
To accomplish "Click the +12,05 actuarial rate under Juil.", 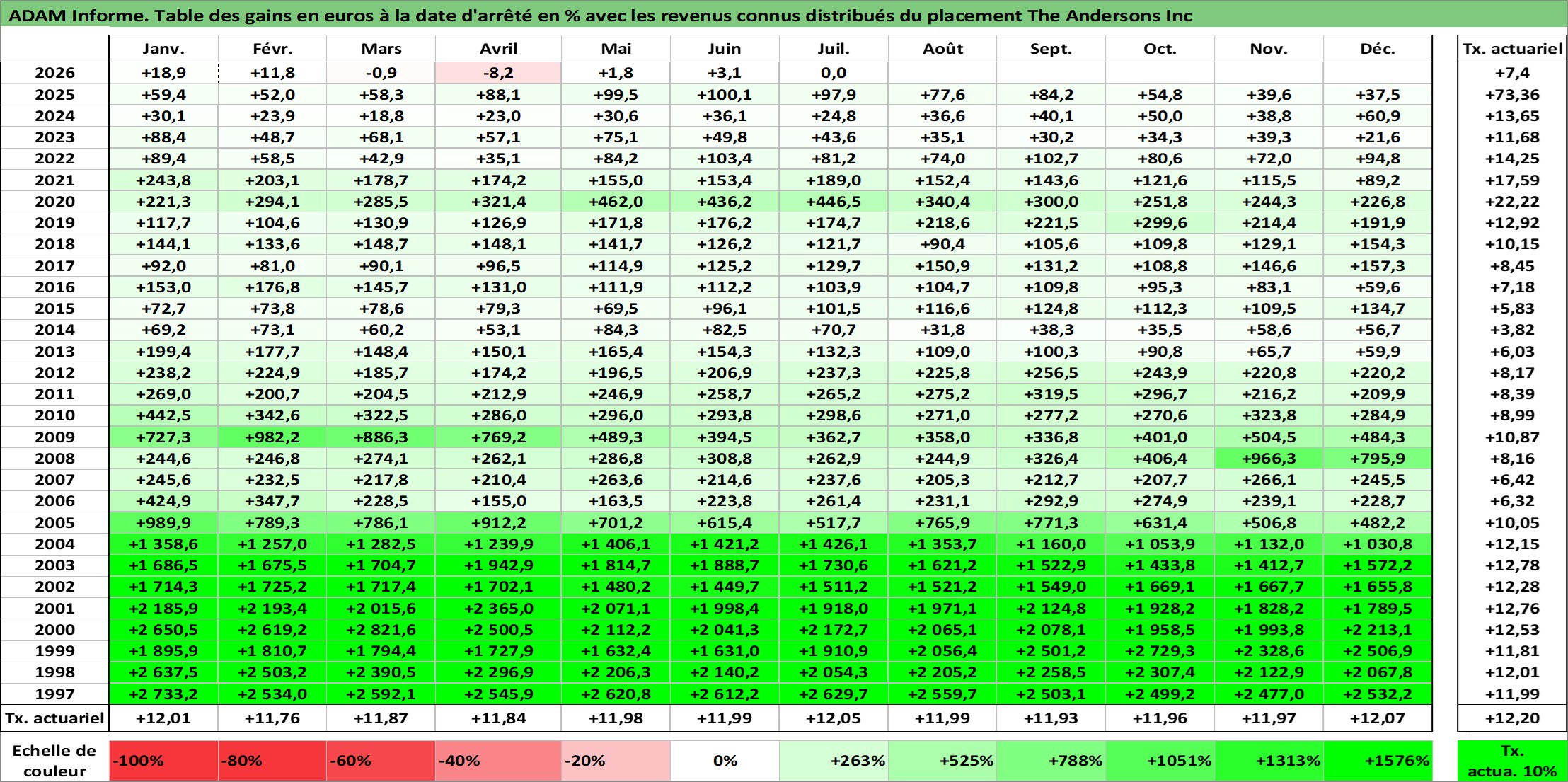I will (x=834, y=718).
